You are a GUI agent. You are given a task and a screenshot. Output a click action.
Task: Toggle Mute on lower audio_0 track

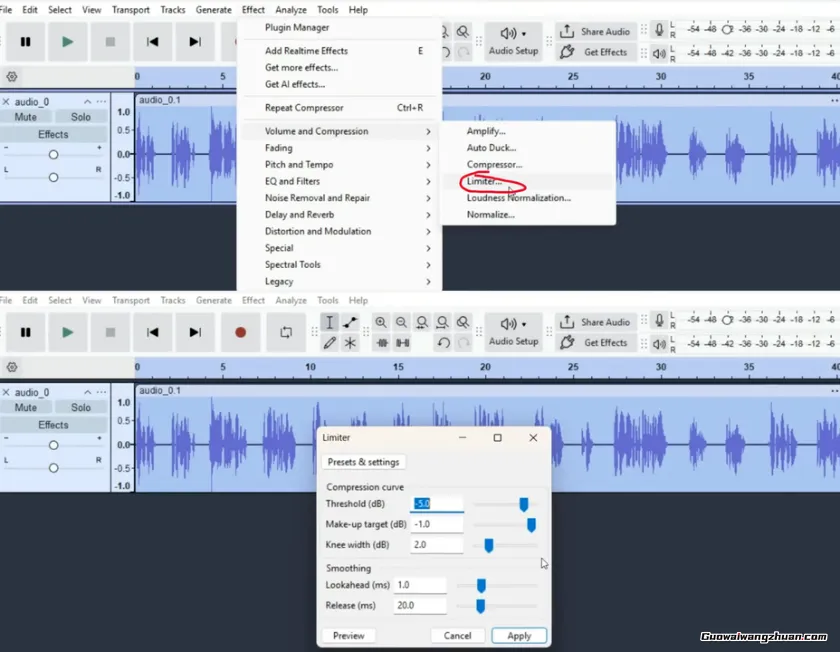pyautogui.click(x=26, y=407)
